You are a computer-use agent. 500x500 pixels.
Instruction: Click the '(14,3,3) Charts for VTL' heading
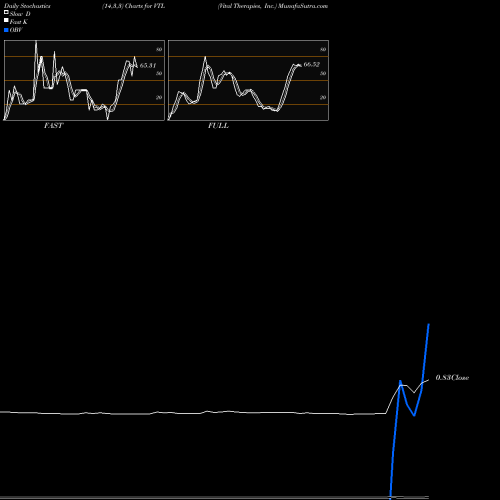click(x=134, y=6)
